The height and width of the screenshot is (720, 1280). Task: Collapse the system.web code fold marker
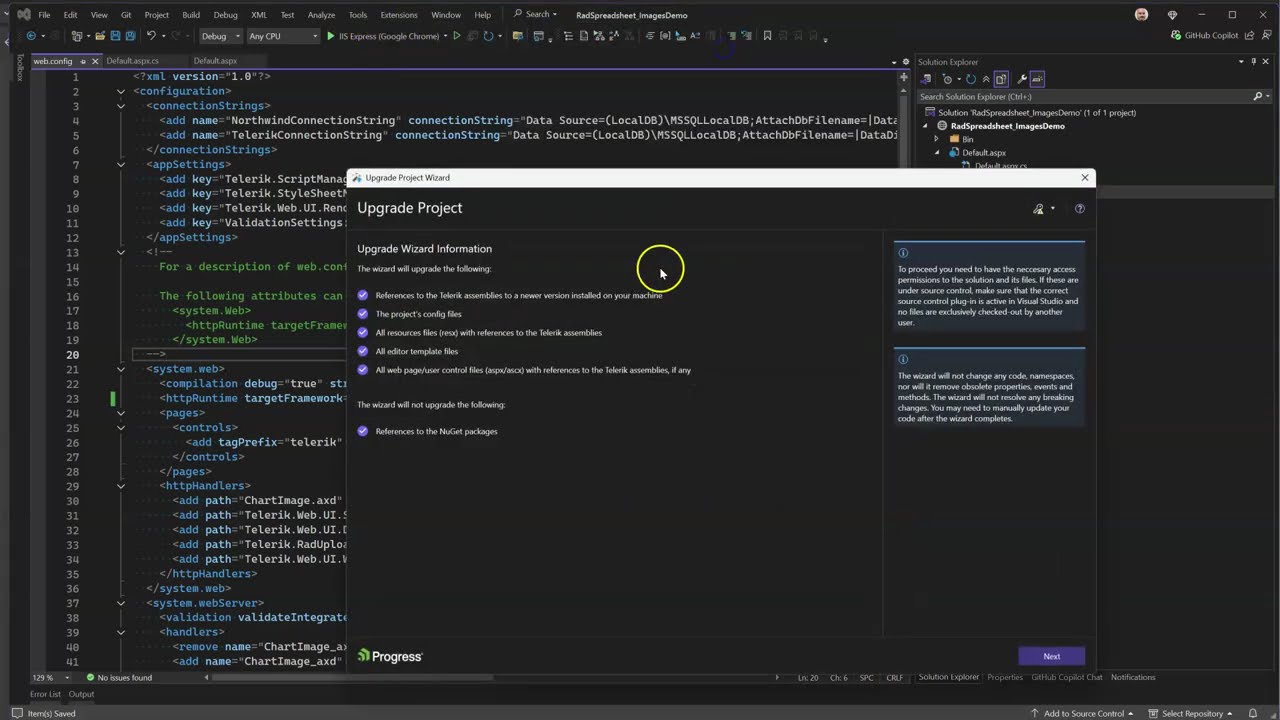click(x=121, y=369)
